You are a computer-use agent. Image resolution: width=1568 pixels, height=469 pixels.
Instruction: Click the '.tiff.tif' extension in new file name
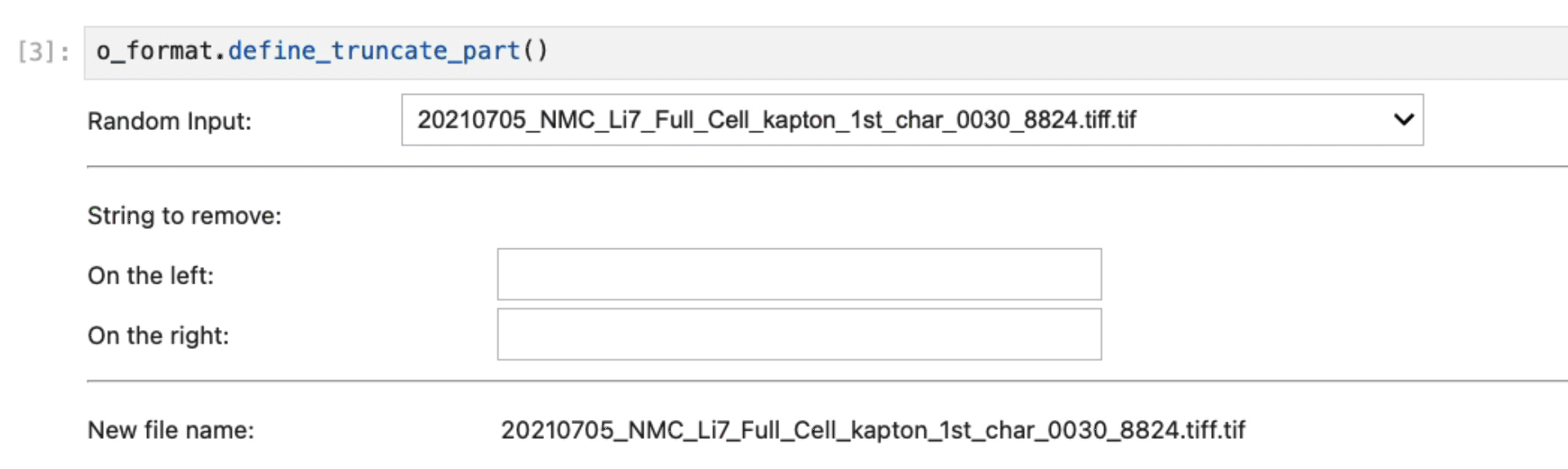[x=1215, y=431]
